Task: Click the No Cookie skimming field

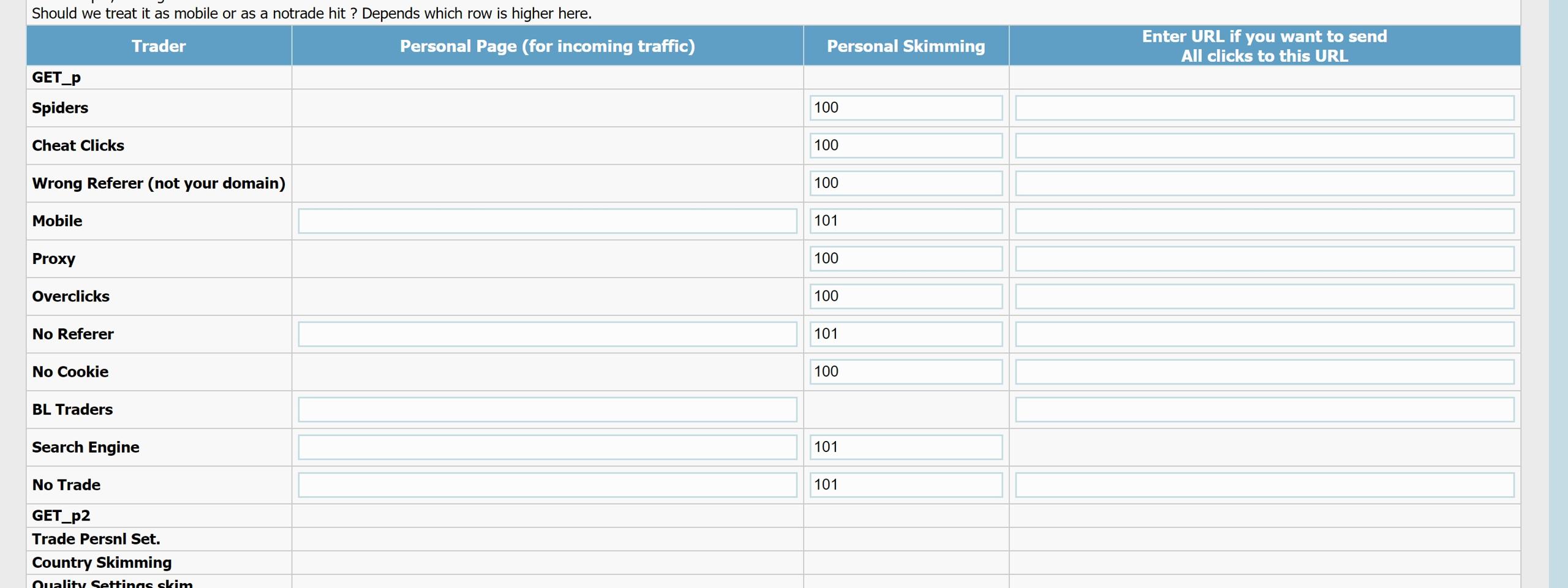Action: tap(906, 372)
